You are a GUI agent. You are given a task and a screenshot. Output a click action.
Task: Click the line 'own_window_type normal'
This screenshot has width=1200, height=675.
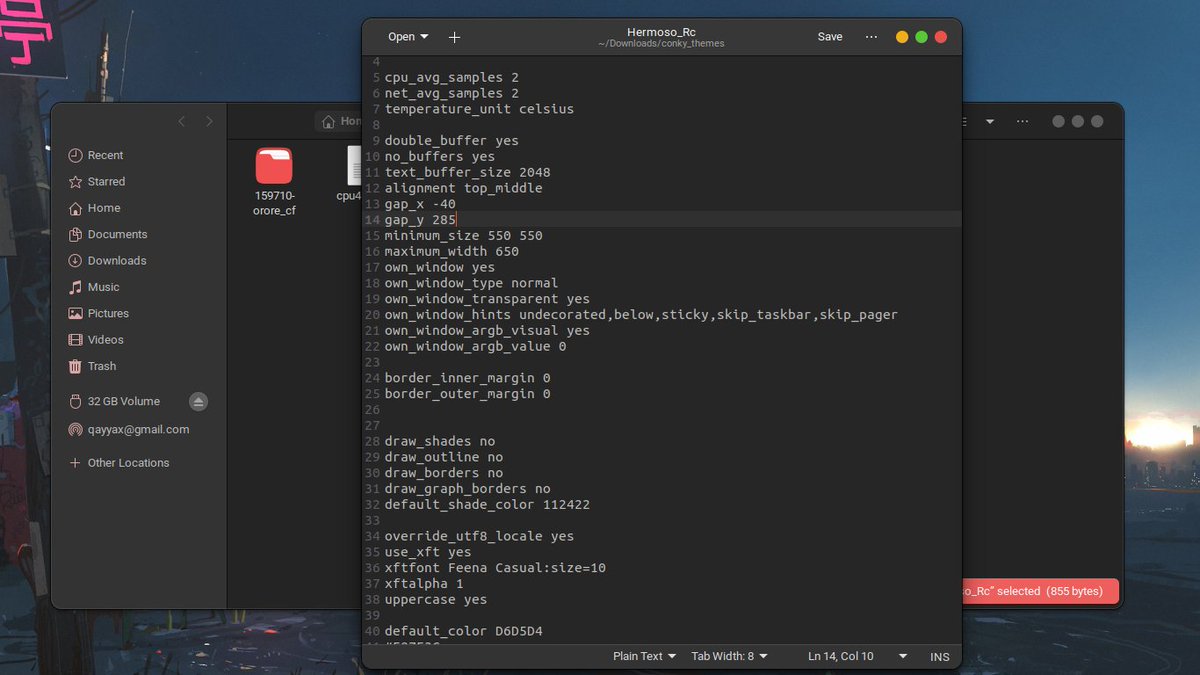pos(471,283)
